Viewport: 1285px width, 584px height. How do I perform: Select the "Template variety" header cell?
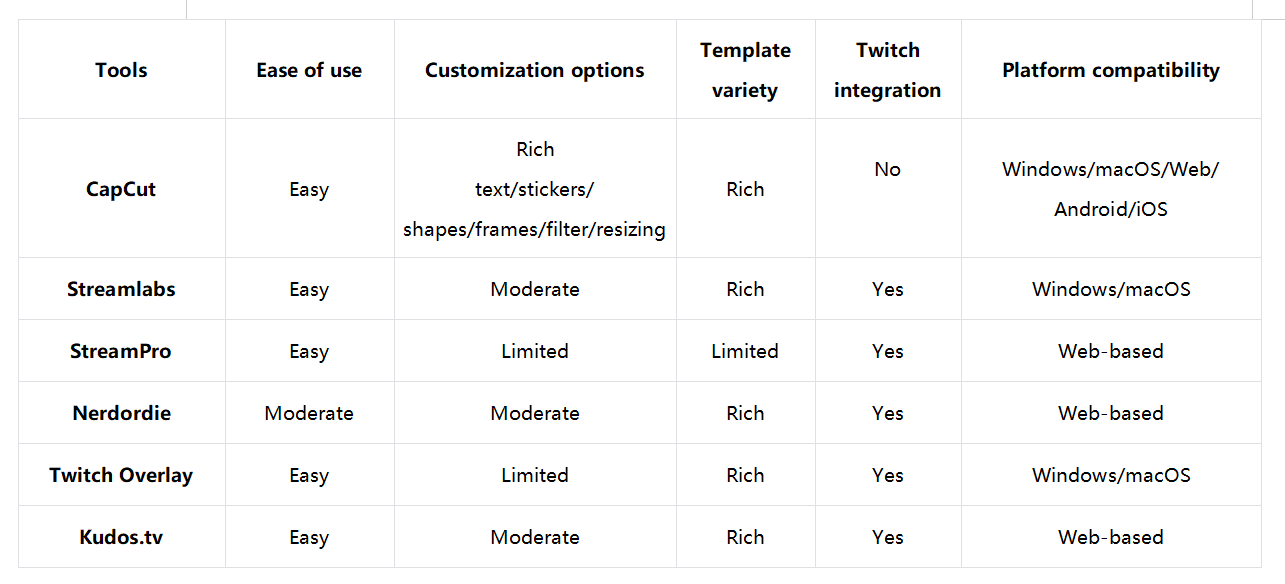[745, 70]
